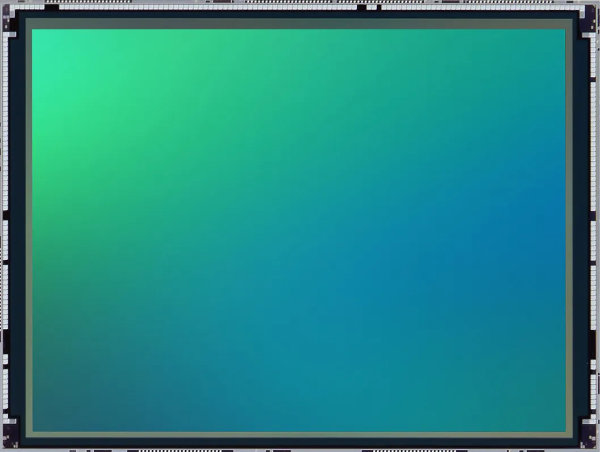The image size is (600, 452).
Task: Click the olive border on the sensor's left edge
Action: 29,230
